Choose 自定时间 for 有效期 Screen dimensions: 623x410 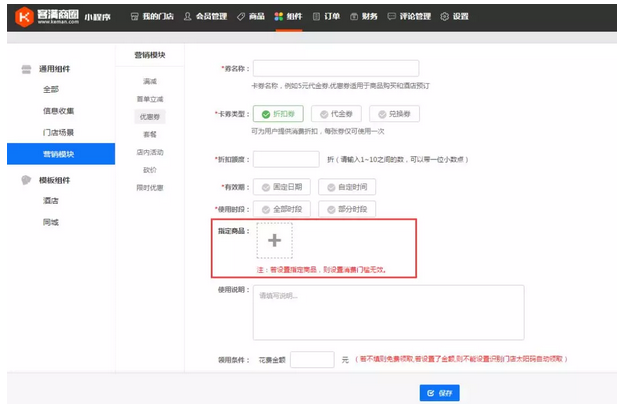347,187
